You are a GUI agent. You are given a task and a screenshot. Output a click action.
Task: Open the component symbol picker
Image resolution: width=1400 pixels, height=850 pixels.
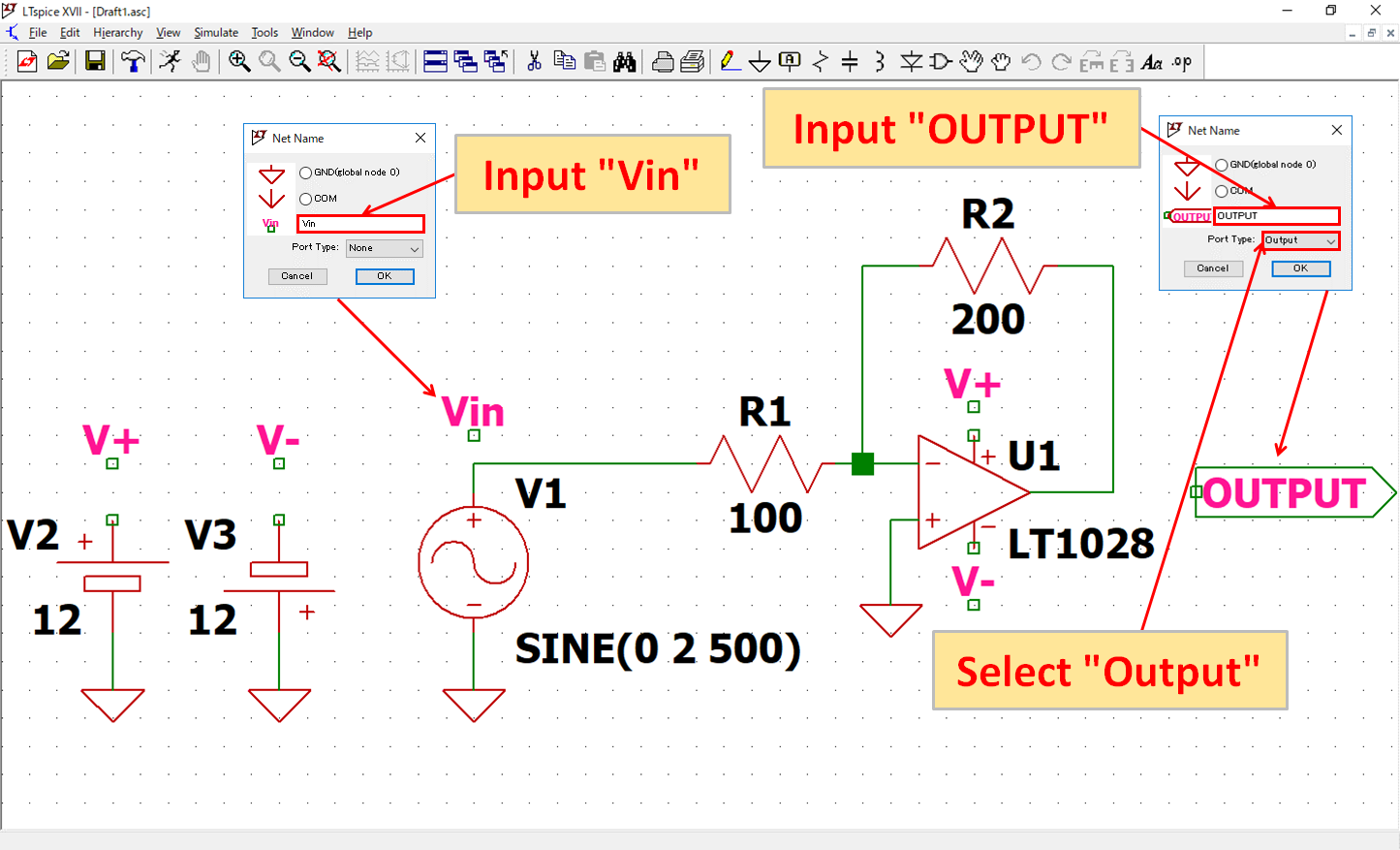(940, 61)
